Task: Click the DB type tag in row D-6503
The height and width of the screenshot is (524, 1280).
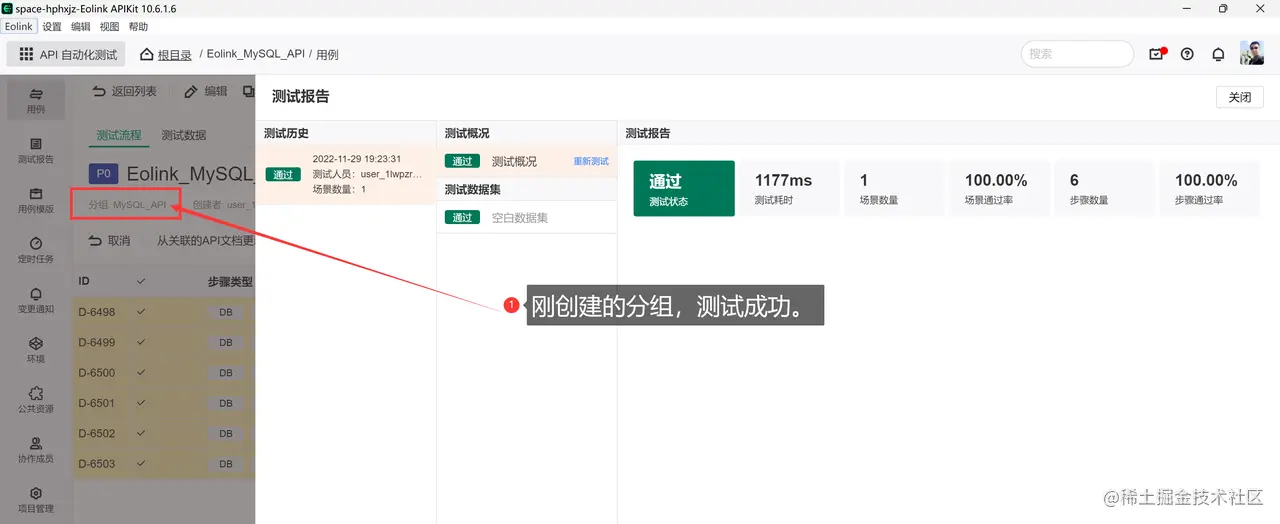Action: pos(226,464)
